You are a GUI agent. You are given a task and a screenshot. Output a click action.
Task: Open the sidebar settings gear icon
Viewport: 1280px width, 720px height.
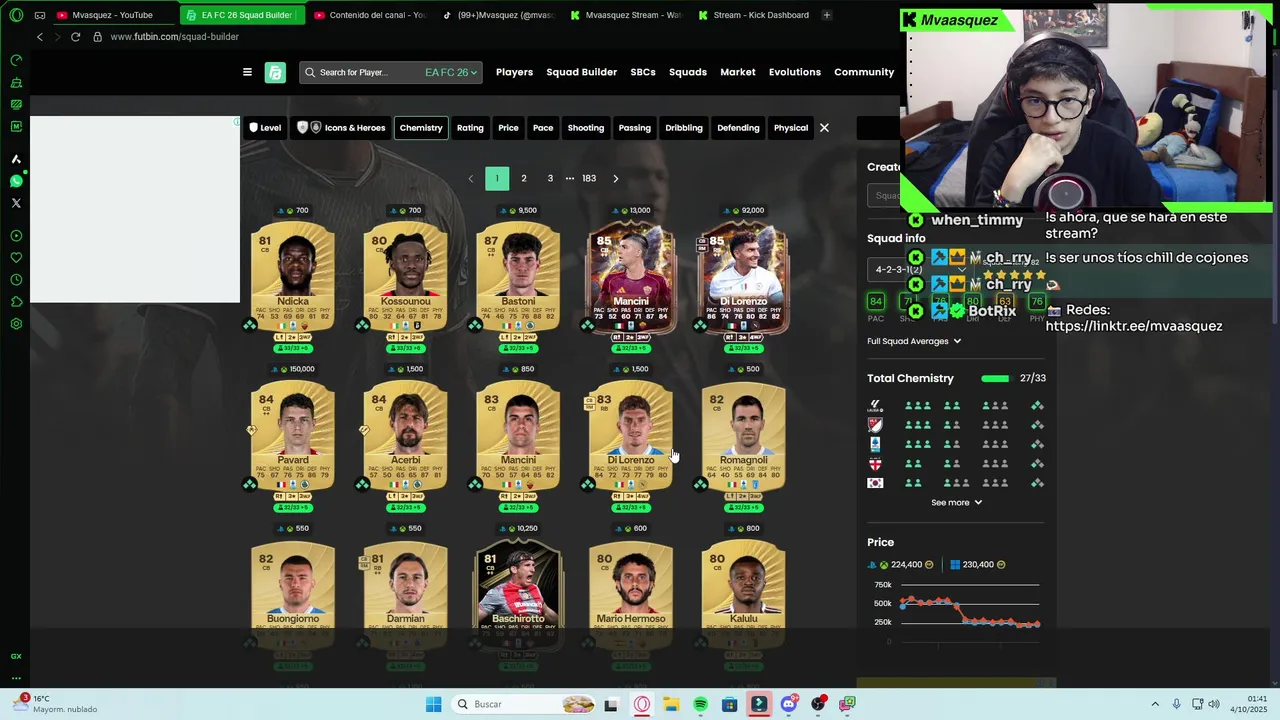point(16,324)
